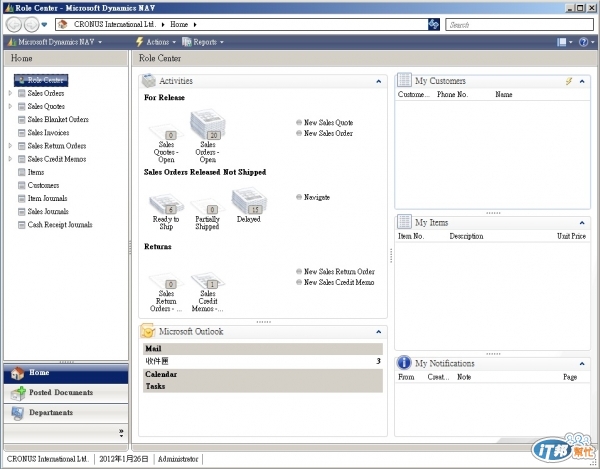Open Sales Return Orders list
The height and width of the screenshot is (469, 600).
pyautogui.click(x=57, y=146)
